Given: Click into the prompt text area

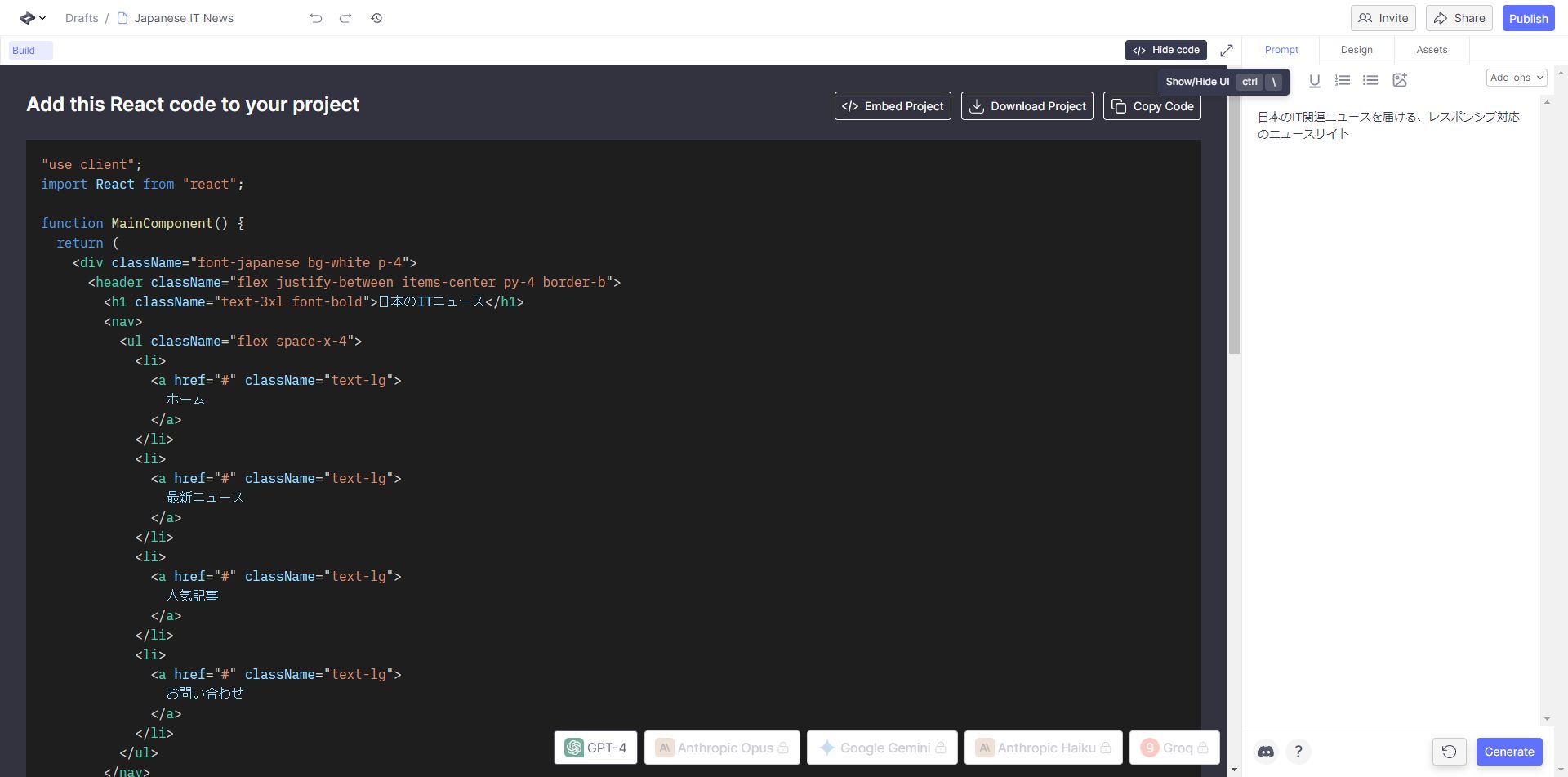Looking at the screenshot, I should click(x=1392, y=409).
